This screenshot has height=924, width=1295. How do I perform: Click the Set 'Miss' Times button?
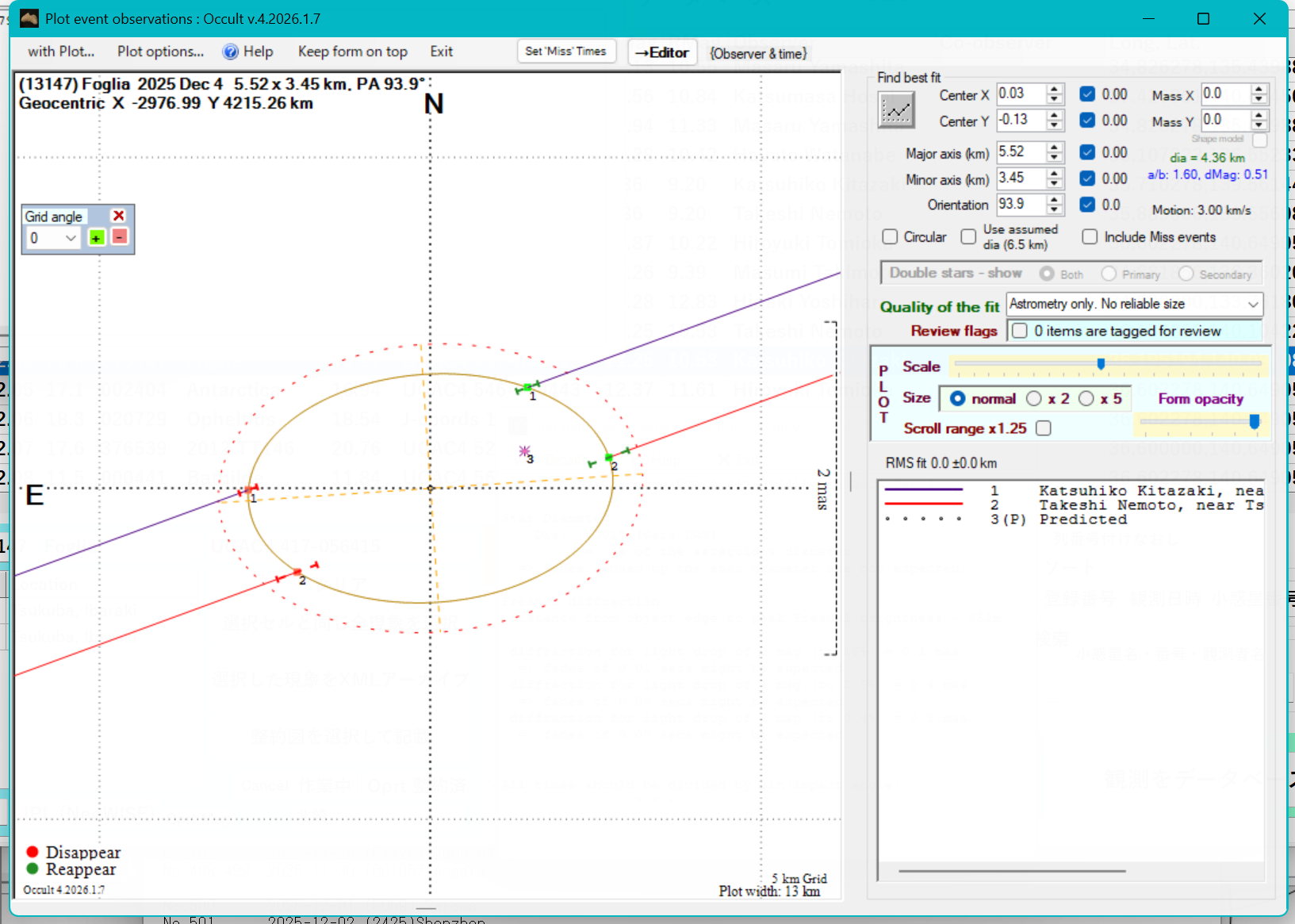[565, 52]
